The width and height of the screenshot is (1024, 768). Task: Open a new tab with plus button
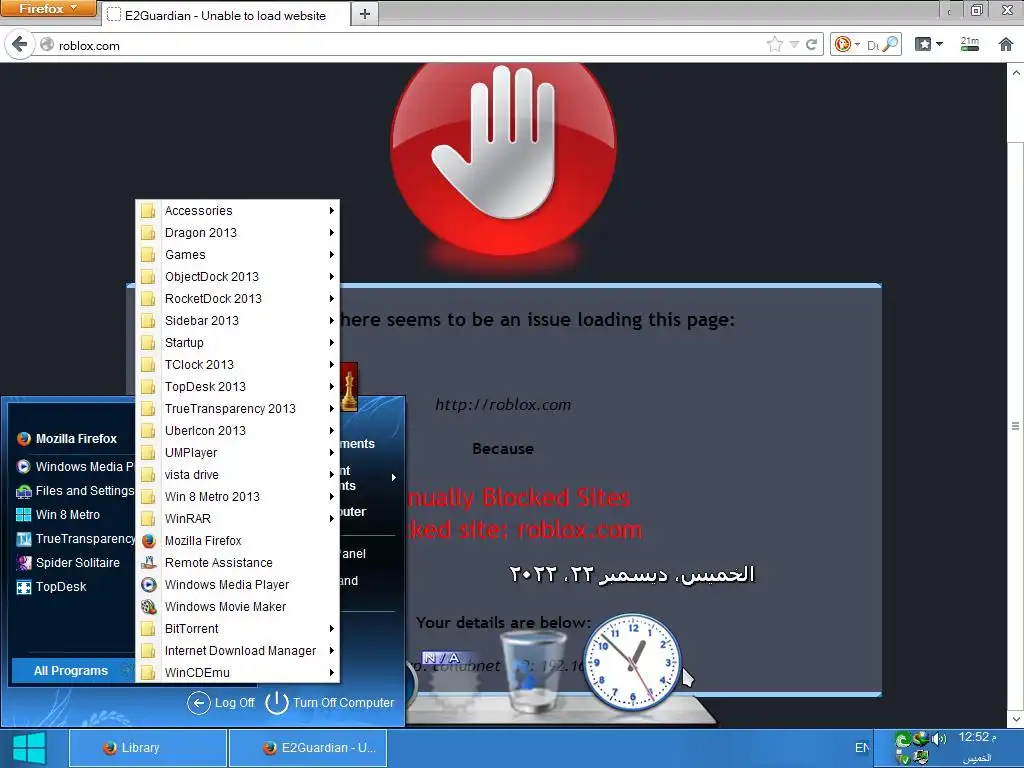[364, 14]
